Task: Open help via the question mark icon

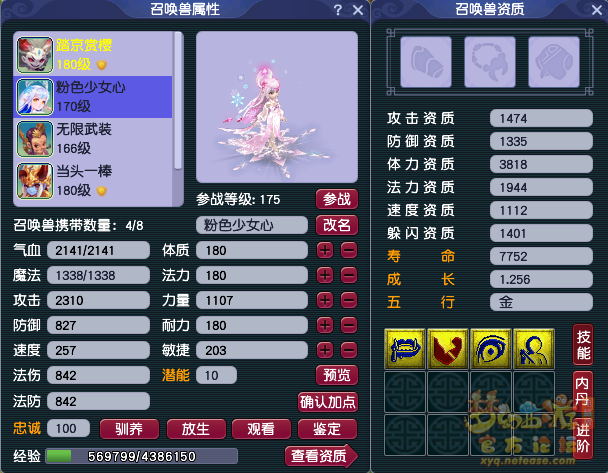Action: (338, 10)
